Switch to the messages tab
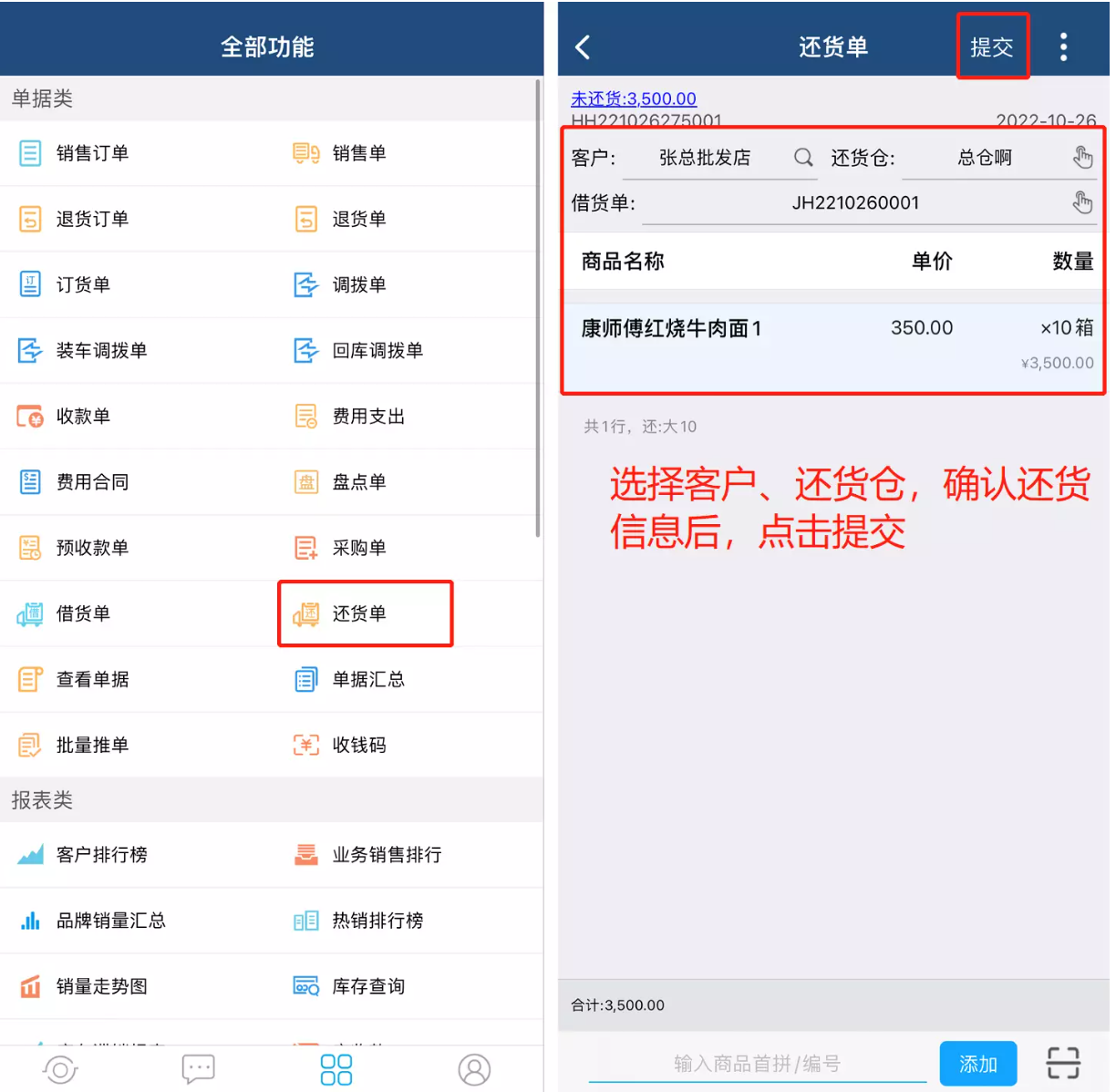This screenshot has height=1092, width=1116. tap(198, 1068)
